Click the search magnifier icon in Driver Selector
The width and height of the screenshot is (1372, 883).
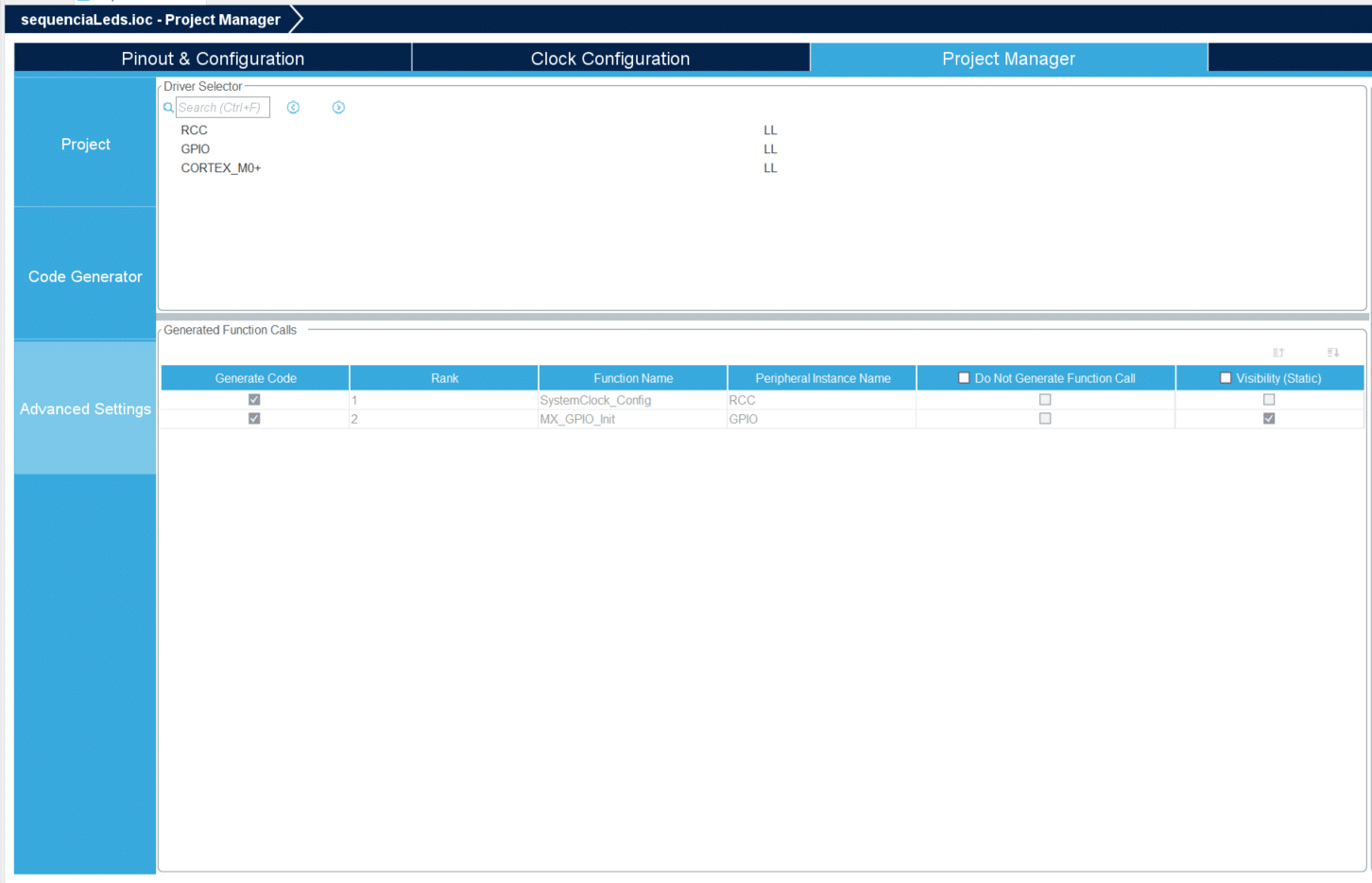click(168, 108)
